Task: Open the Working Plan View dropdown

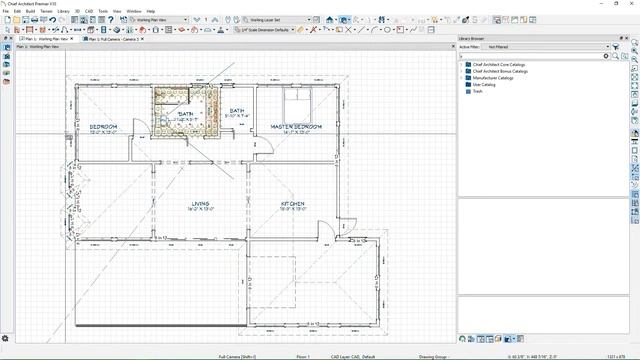Action: tap(159, 20)
